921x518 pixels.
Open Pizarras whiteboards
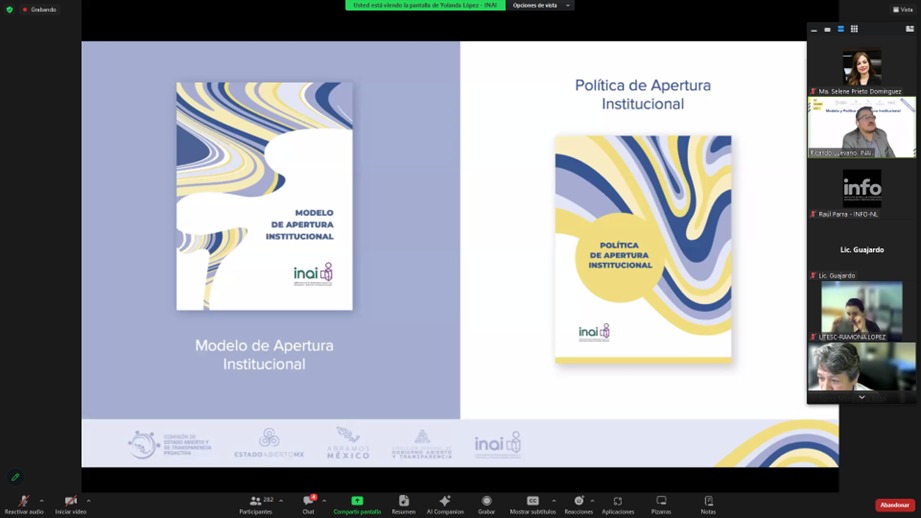661,504
